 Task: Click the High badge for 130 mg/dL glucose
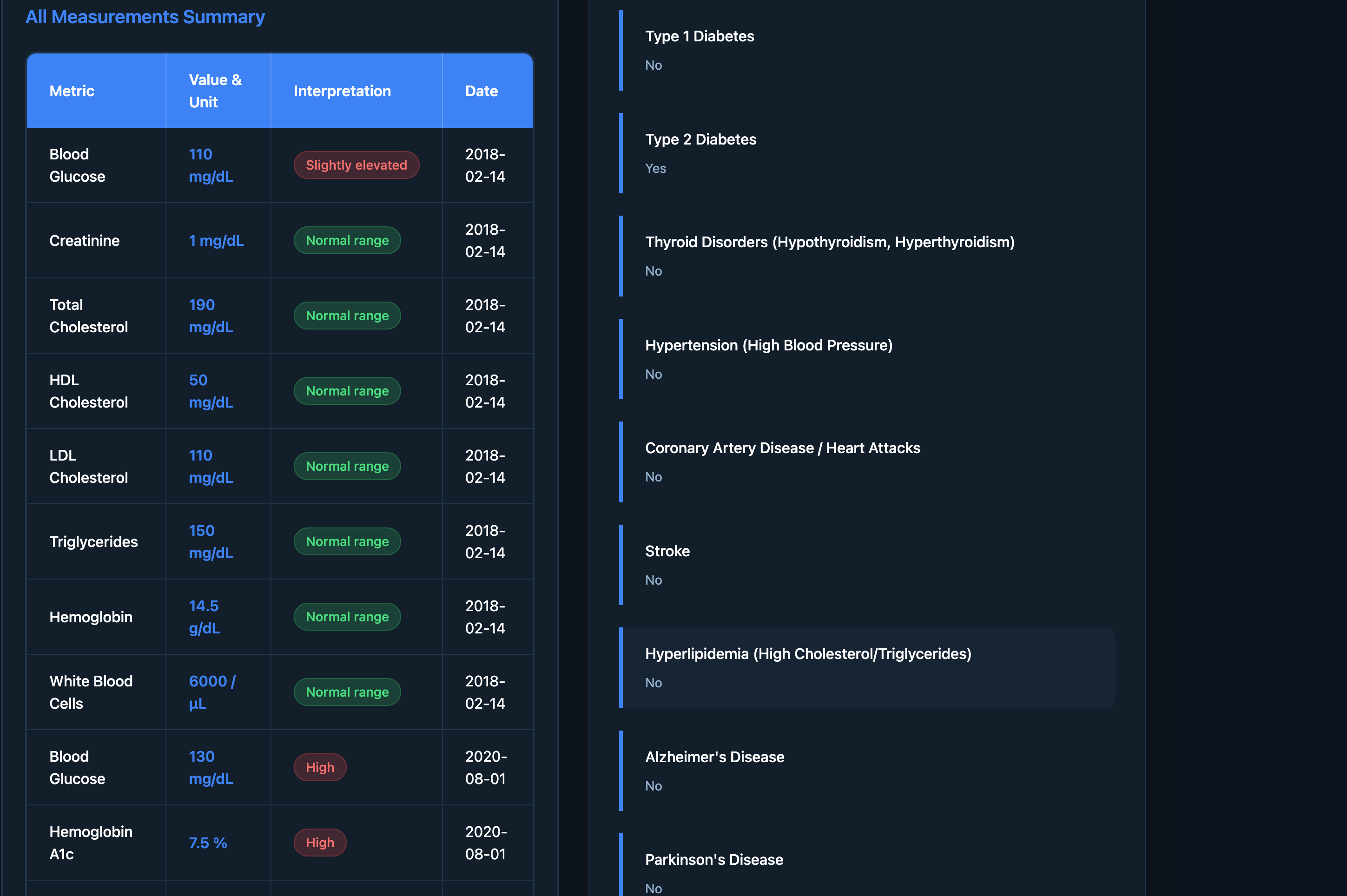click(319, 767)
